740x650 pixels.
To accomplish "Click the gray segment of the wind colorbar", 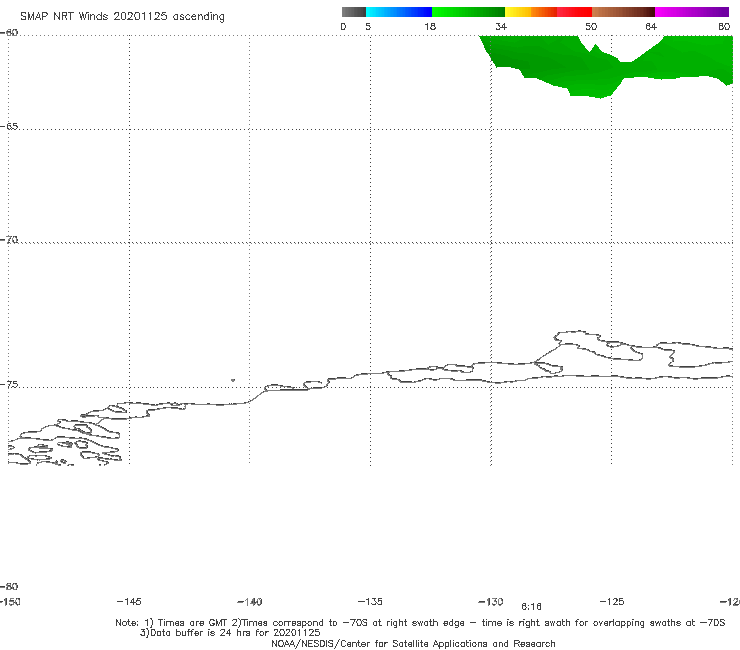I will pos(354,12).
